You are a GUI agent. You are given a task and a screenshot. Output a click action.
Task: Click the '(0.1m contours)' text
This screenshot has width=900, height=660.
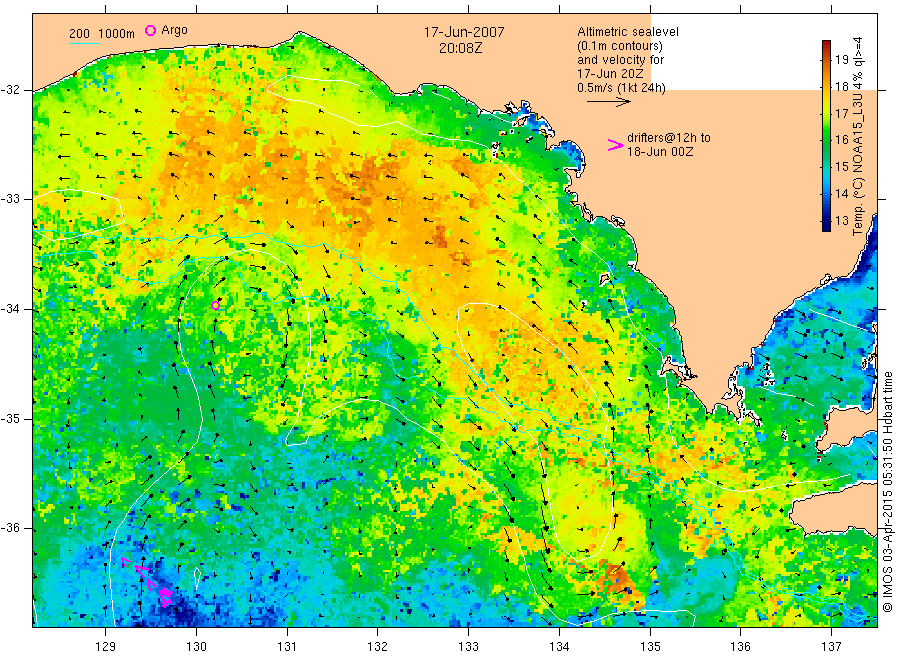click(x=620, y=46)
